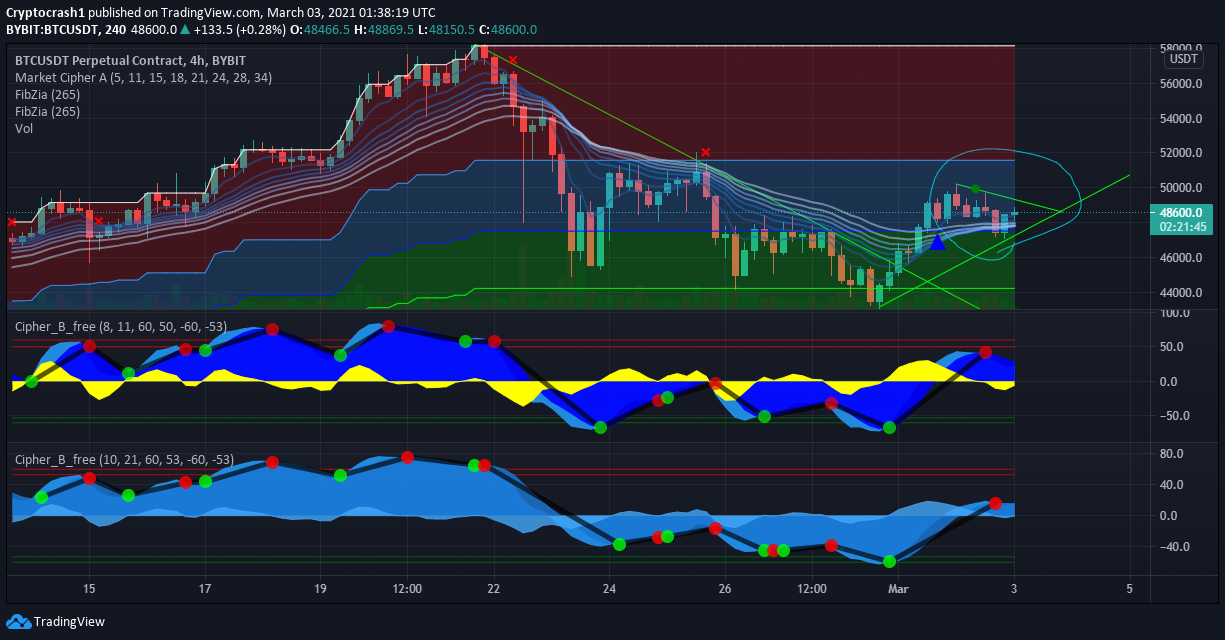Select the second FibZia (265) label

[47, 112]
